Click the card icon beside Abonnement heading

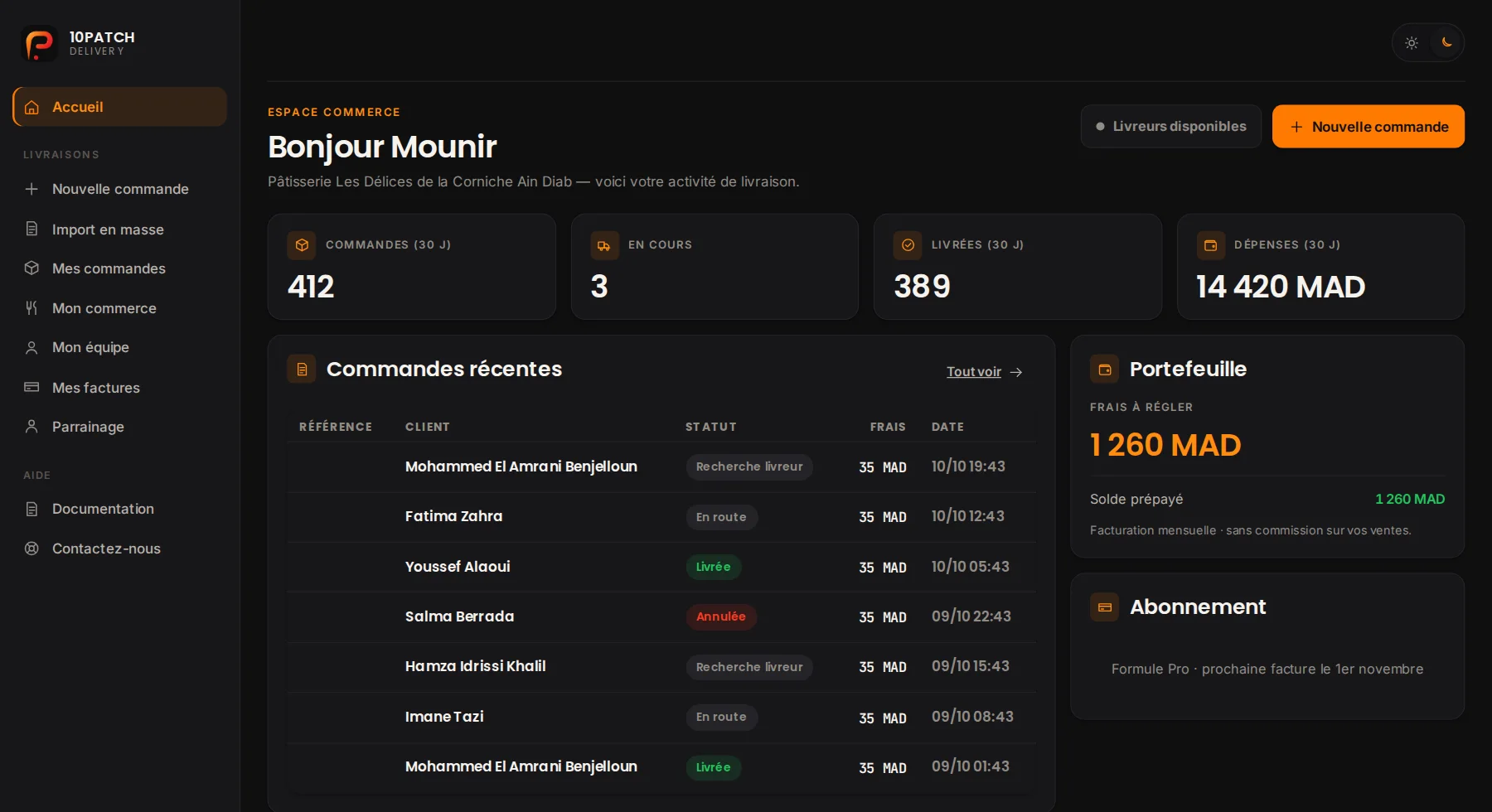tap(1104, 607)
